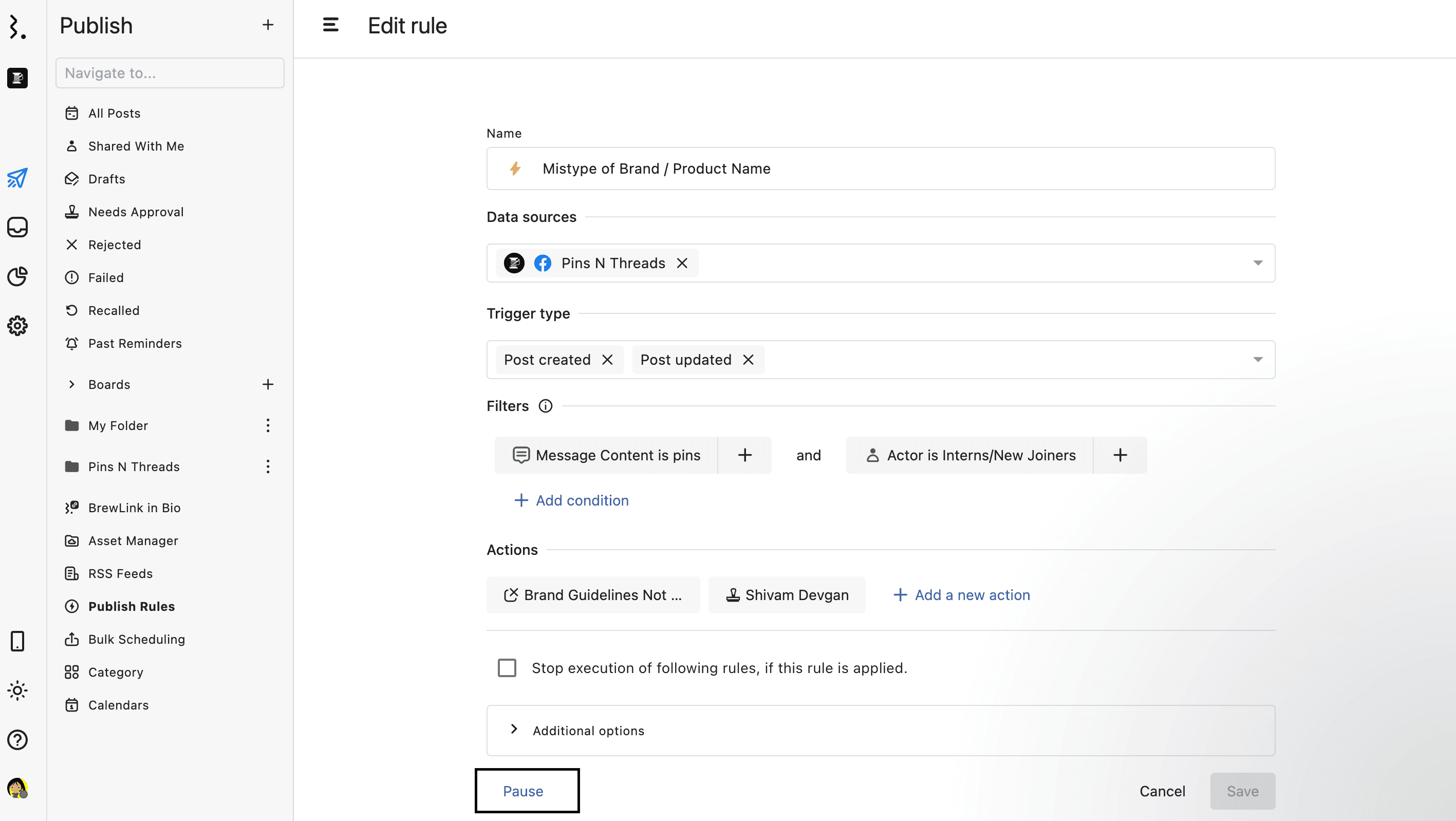Go to Needs Approval in sidebar
Screen dimensions: 1456x821
[136, 212]
